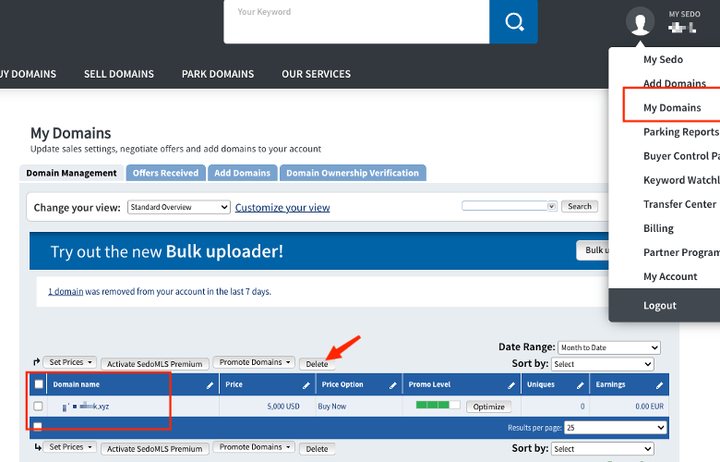Open the bottom Sort by Select dropdown
This screenshot has width=720, height=462.
tap(602, 449)
